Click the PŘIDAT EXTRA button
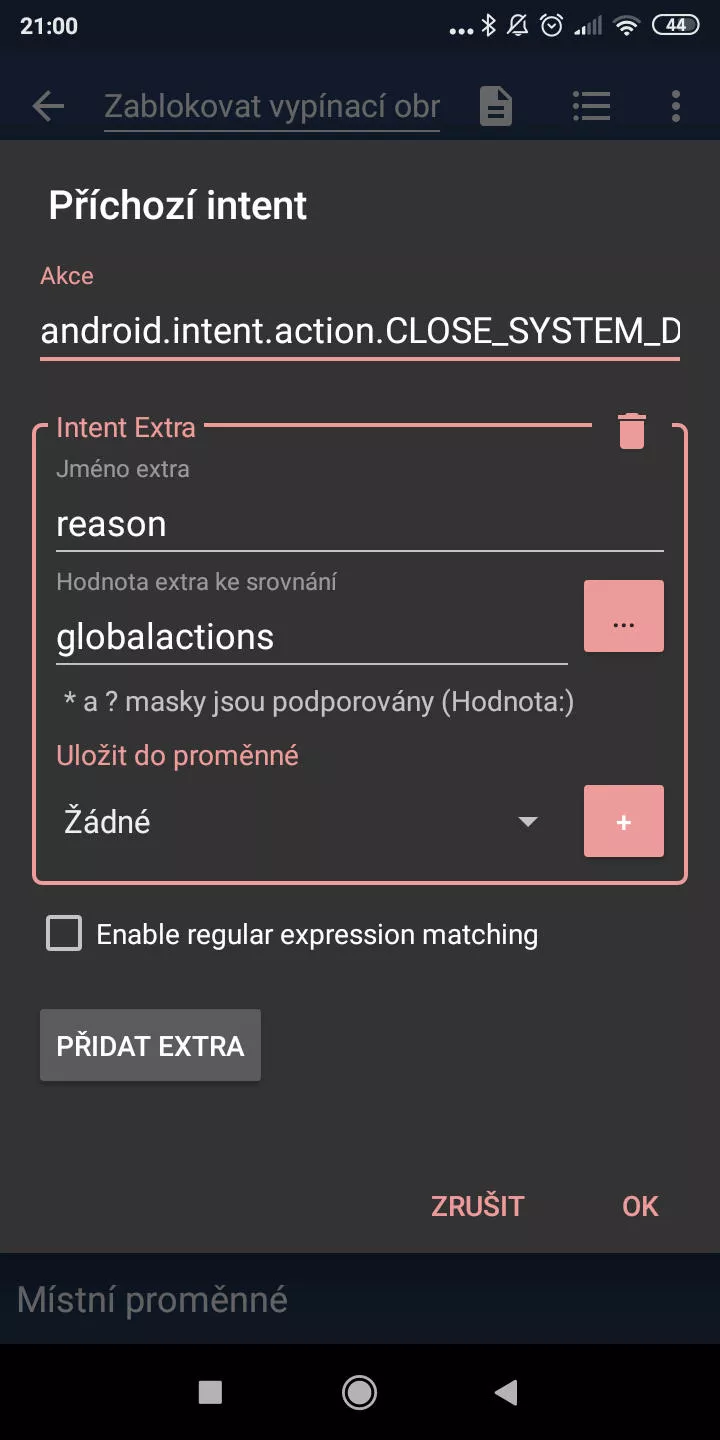This screenshot has height=1440, width=720. coord(150,1045)
